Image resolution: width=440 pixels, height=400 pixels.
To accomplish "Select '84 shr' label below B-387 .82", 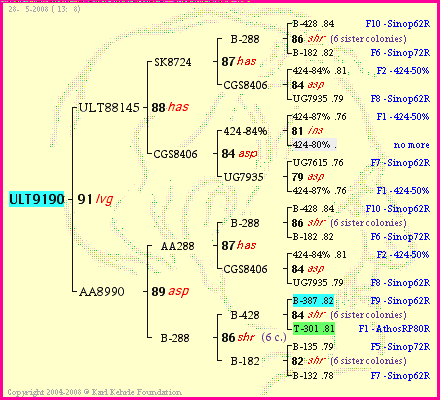I will point(349,315).
